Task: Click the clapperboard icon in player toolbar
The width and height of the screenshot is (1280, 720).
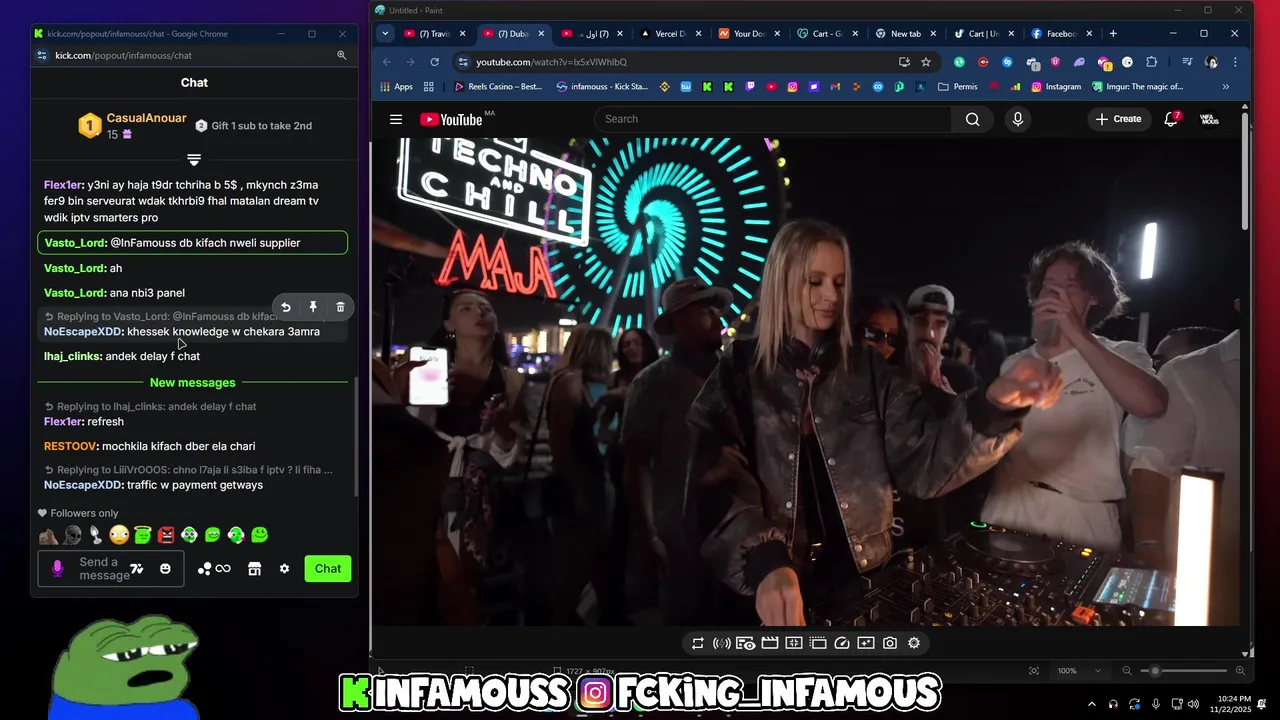Action: [770, 643]
